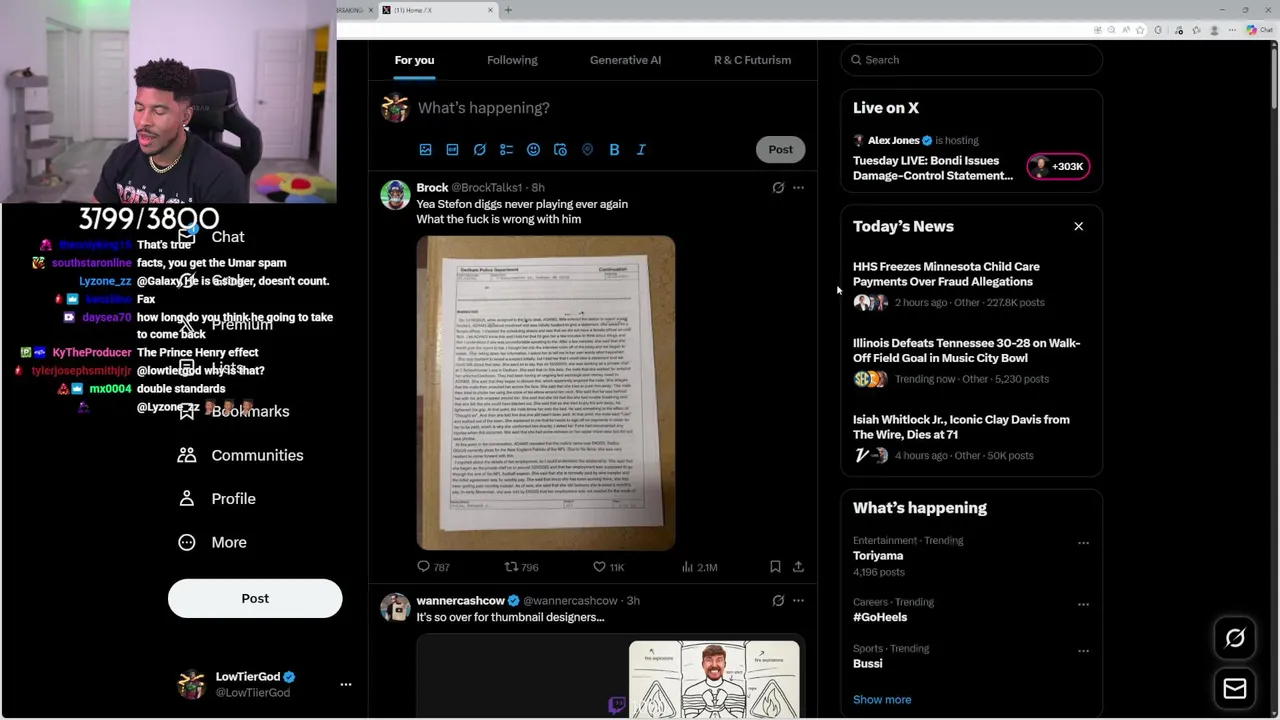
Task: Open floating Grok button at bottom right
Action: (x=1235, y=638)
